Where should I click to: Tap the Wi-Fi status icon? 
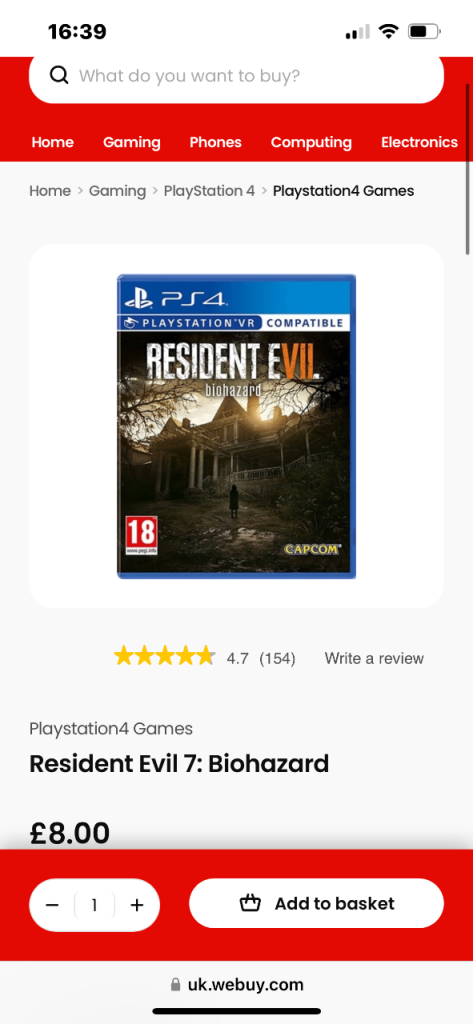click(389, 31)
